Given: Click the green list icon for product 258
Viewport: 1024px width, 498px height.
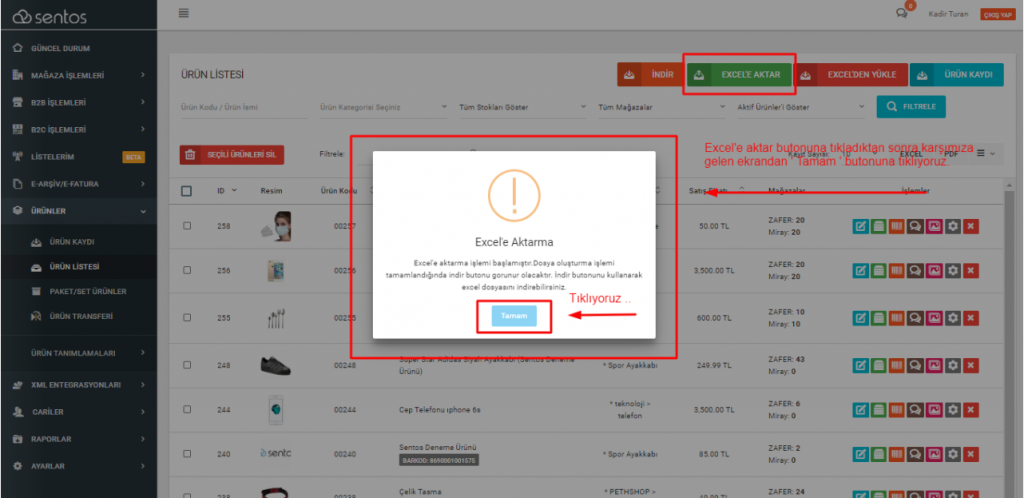Looking at the screenshot, I should [x=878, y=227].
